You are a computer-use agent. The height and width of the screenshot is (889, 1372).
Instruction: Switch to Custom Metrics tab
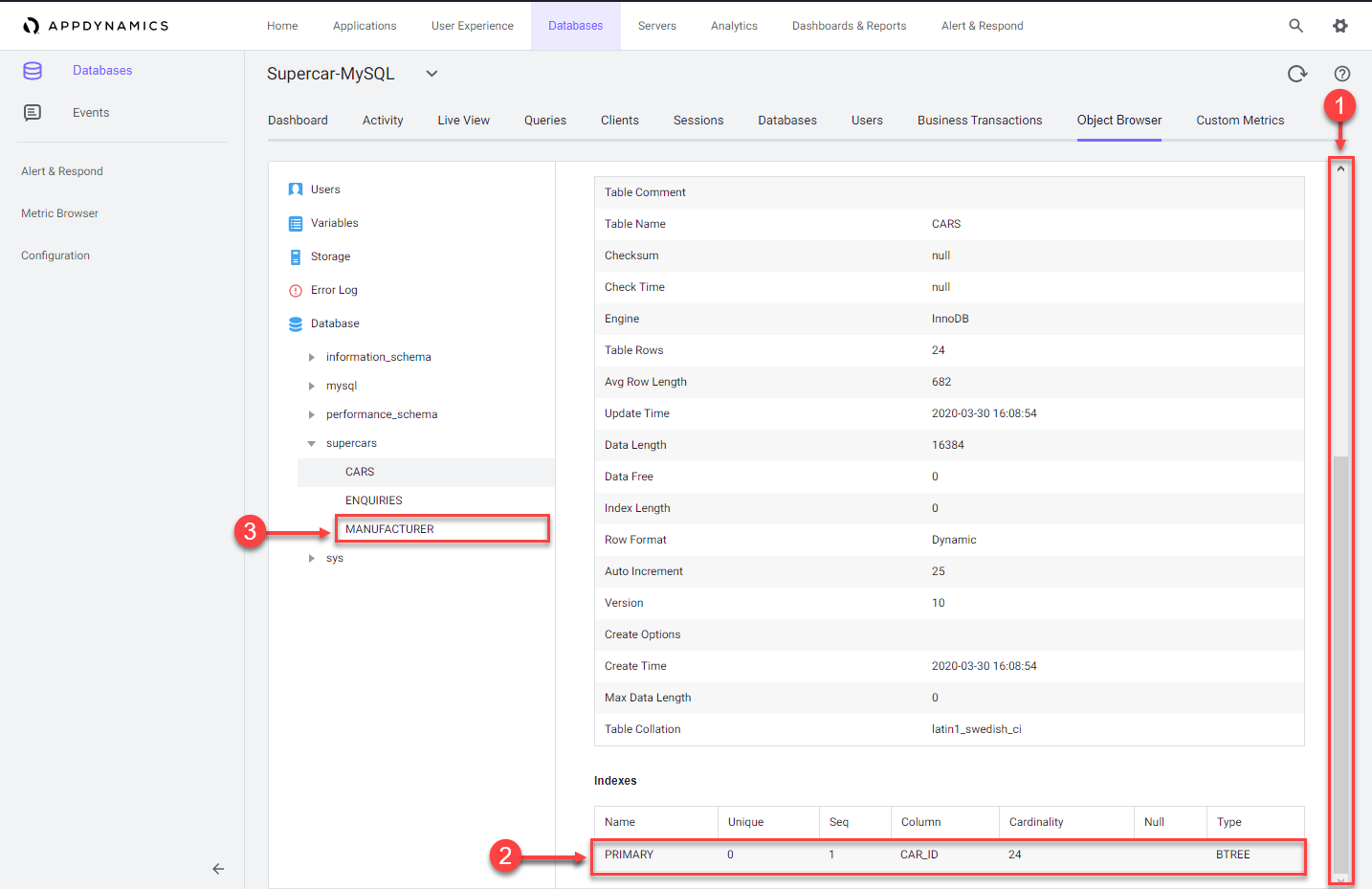pos(1240,121)
